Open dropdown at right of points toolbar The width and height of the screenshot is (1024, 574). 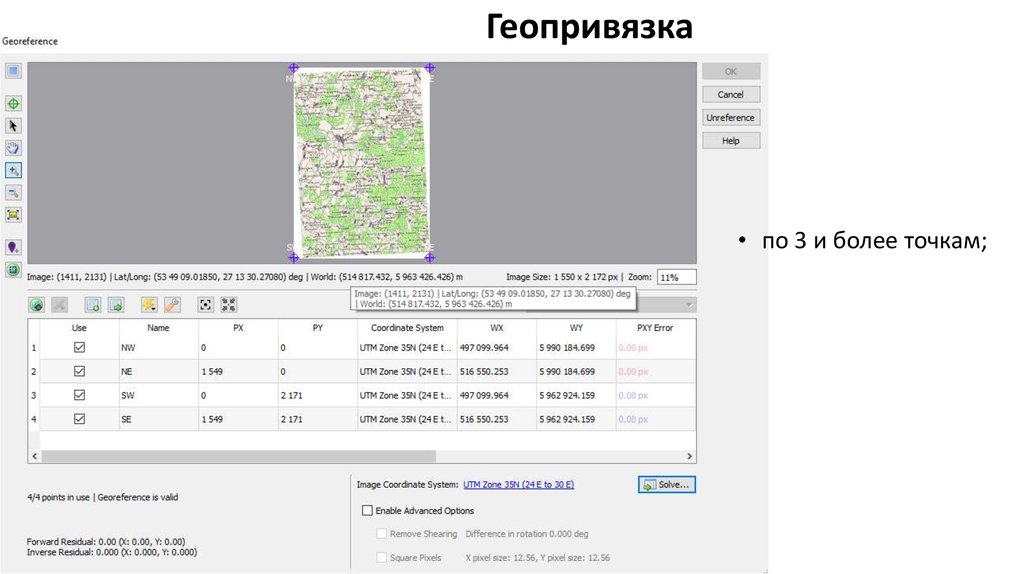[689, 304]
